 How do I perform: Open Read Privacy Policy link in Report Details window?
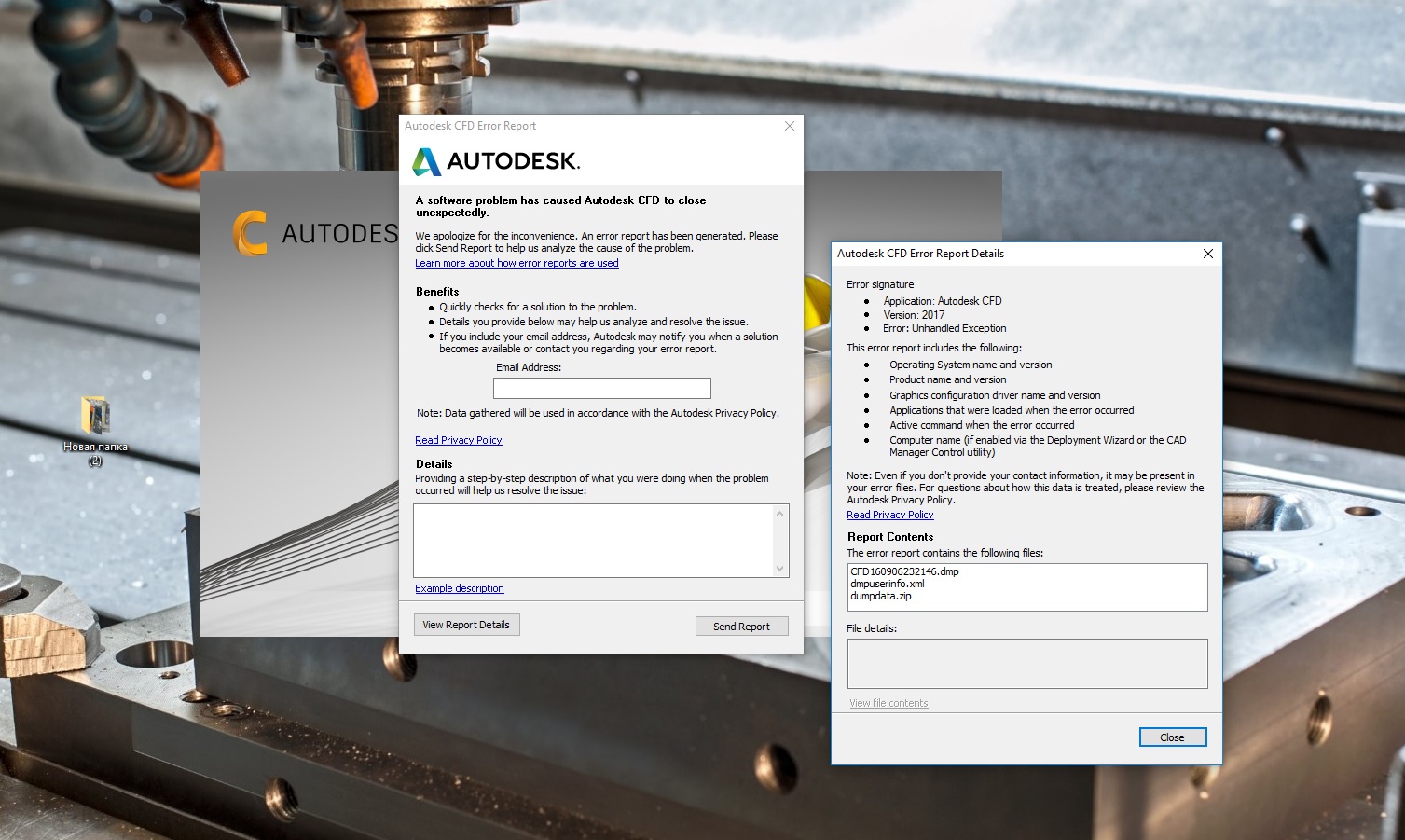(890, 516)
